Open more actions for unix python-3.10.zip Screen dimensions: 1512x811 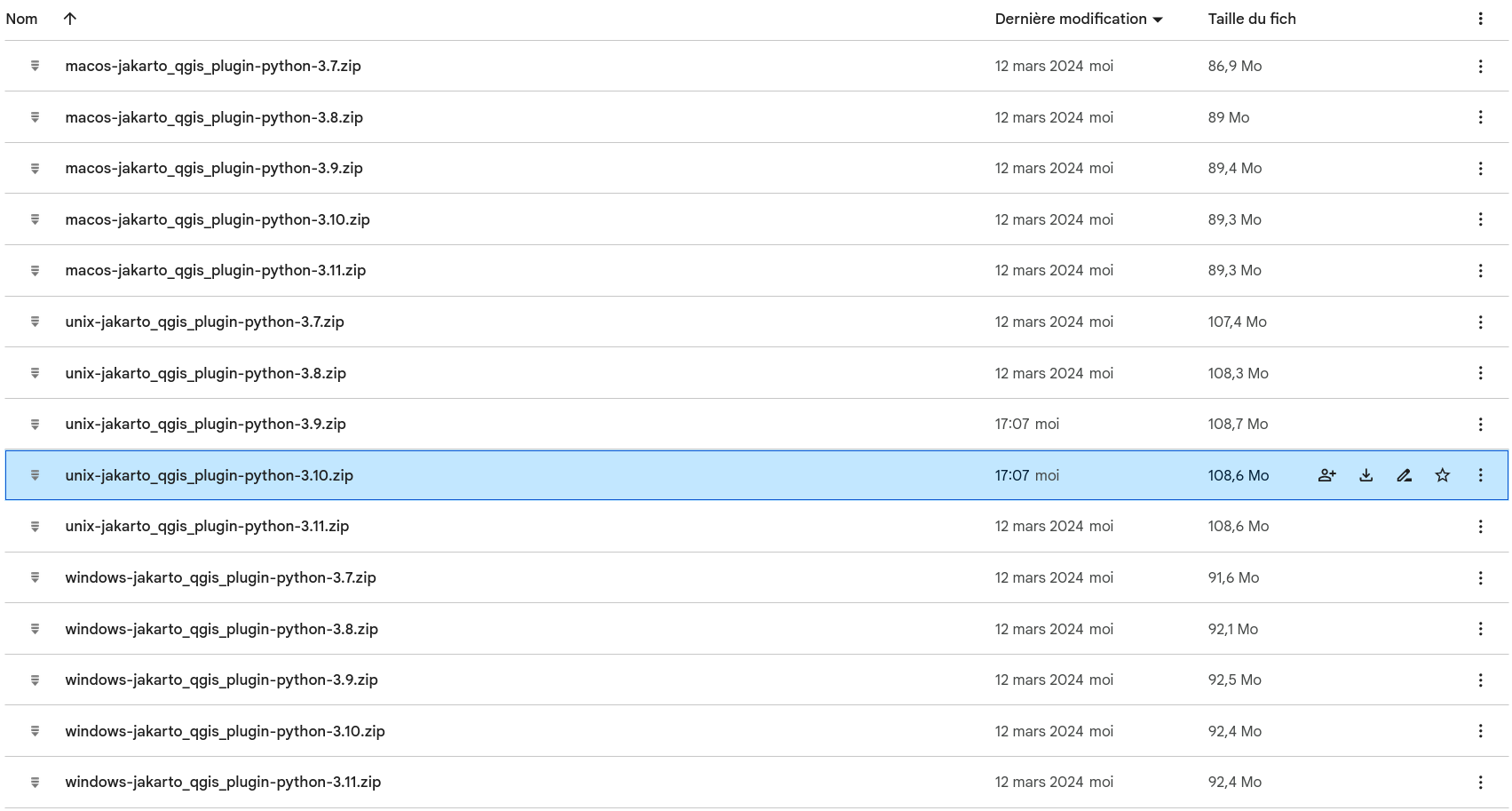pos(1480,475)
